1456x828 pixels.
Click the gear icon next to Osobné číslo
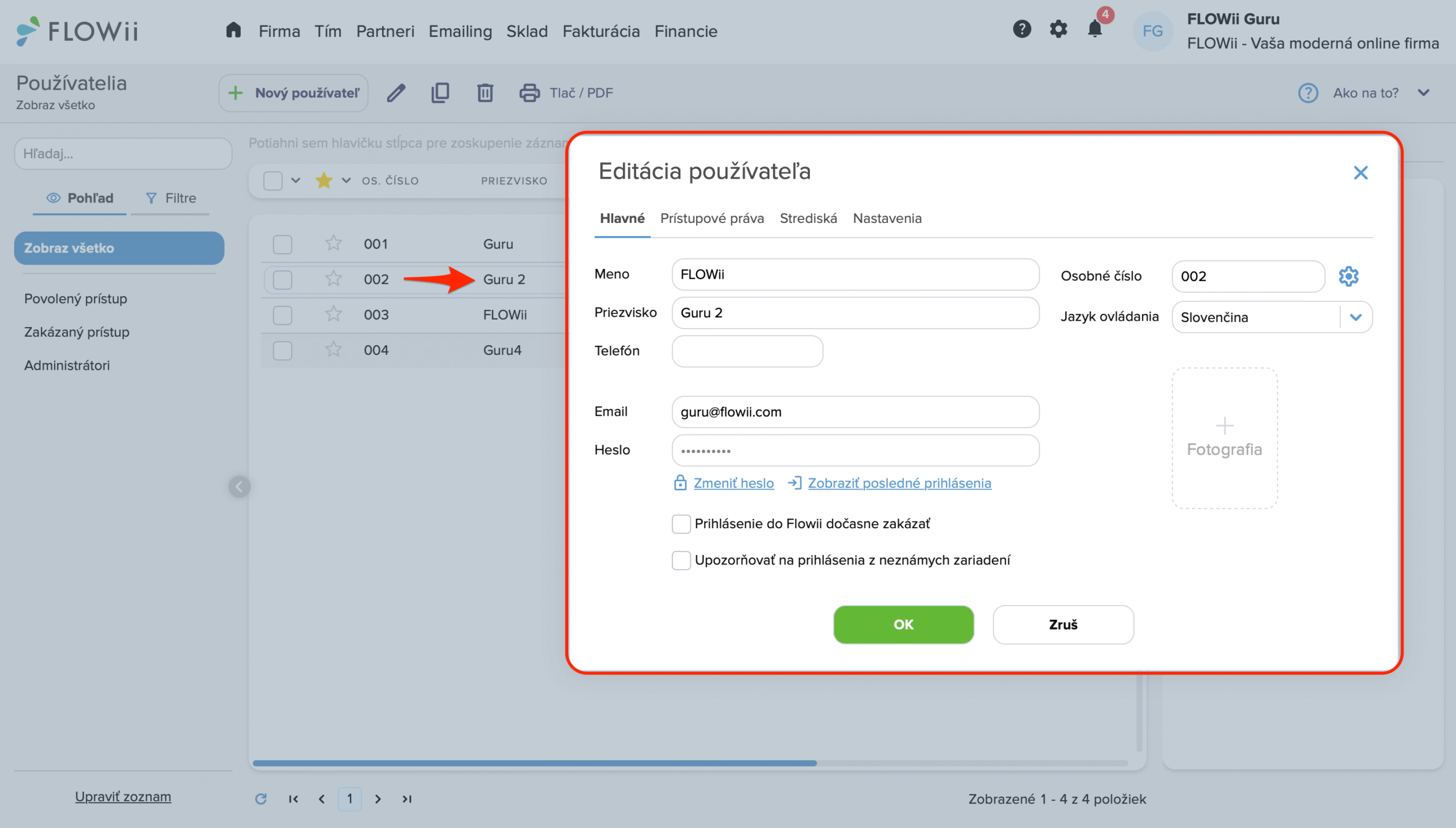pyautogui.click(x=1349, y=276)
